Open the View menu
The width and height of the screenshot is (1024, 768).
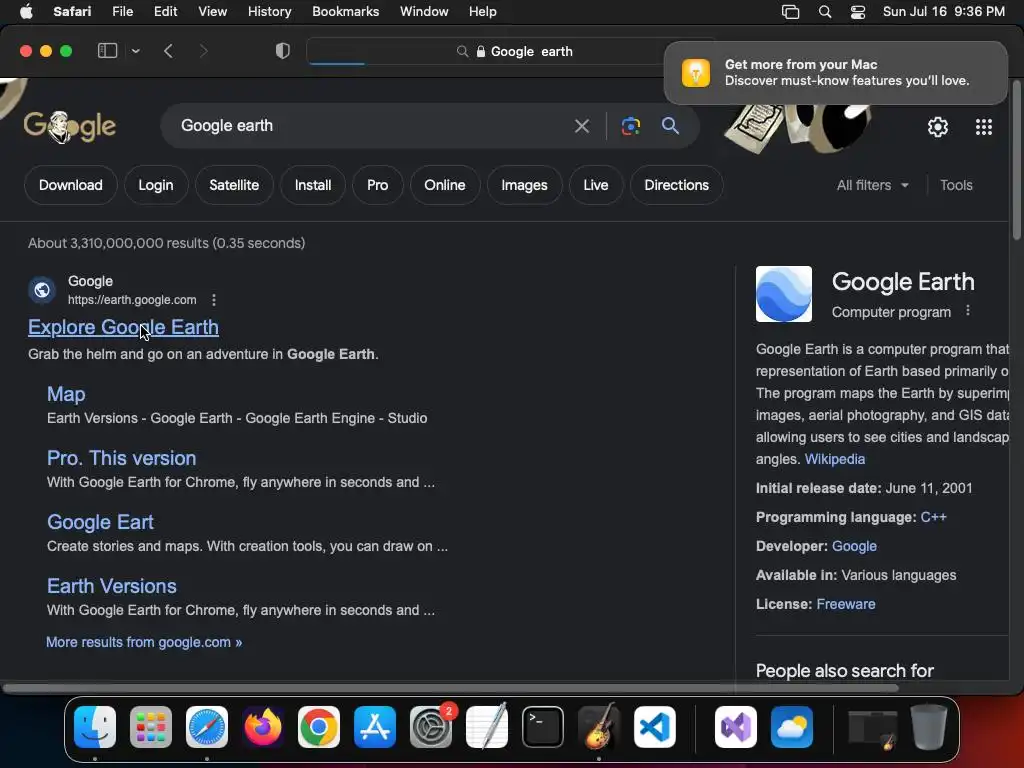(212, 12)
